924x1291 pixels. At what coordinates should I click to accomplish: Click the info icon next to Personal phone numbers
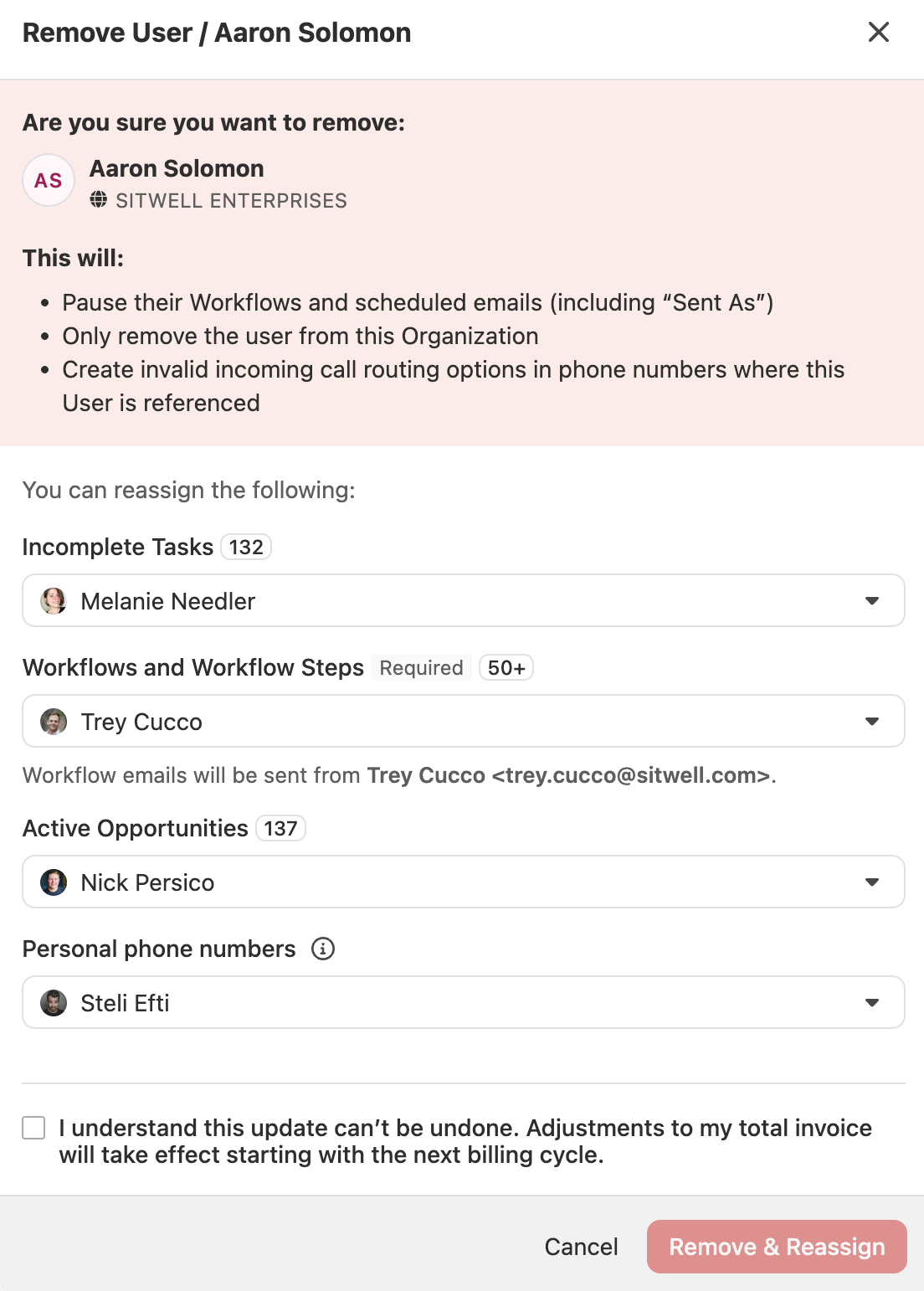click(x=323, y=949)
